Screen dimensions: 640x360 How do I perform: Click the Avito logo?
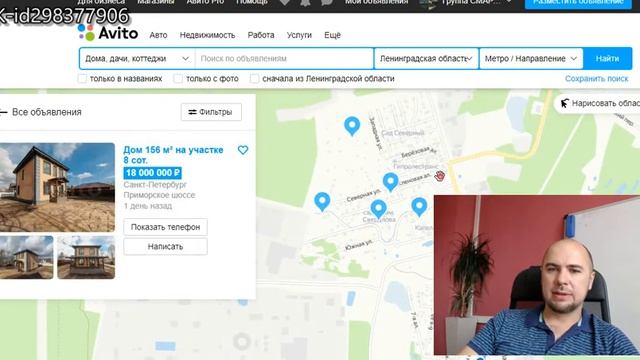click(x=108, y=33)
